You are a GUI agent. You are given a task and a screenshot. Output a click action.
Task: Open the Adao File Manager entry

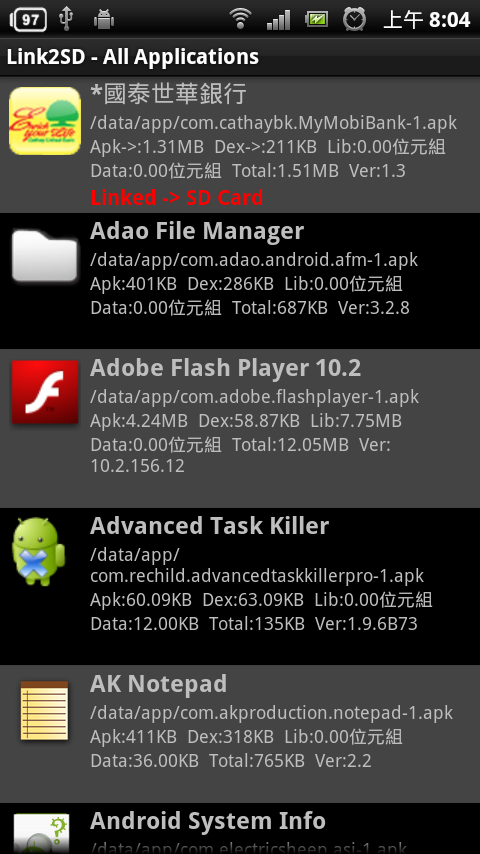240,281
